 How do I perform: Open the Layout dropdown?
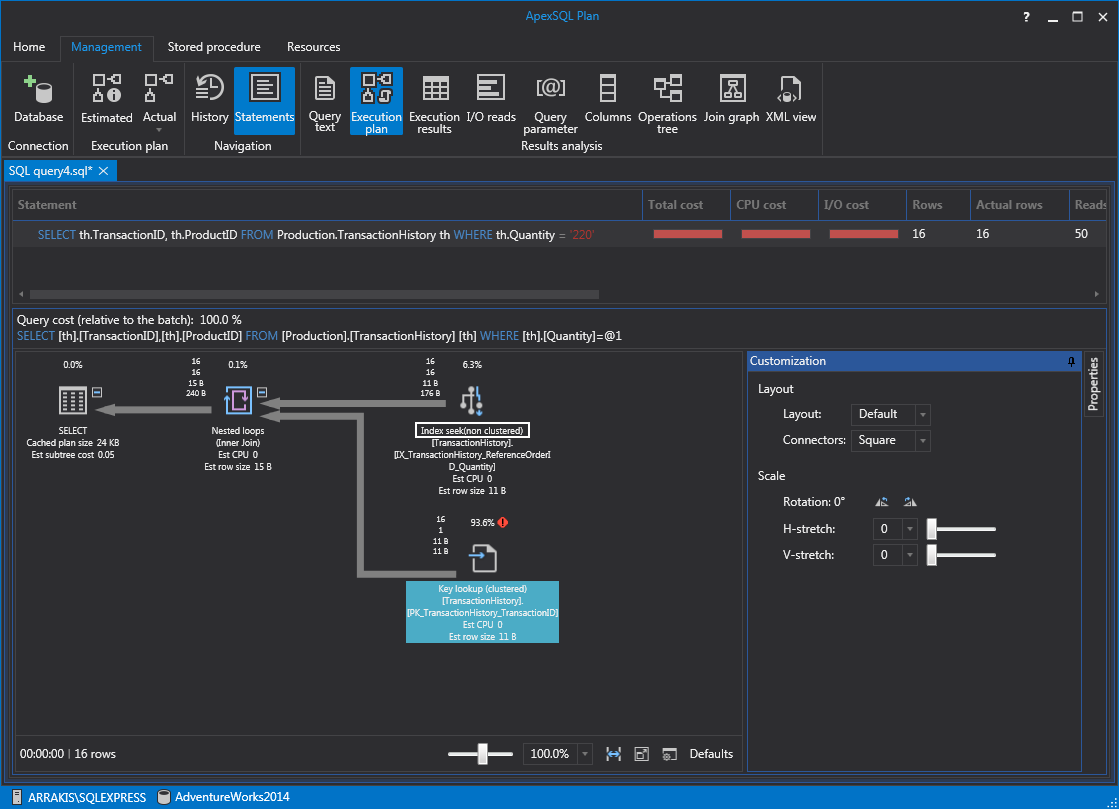923,414
